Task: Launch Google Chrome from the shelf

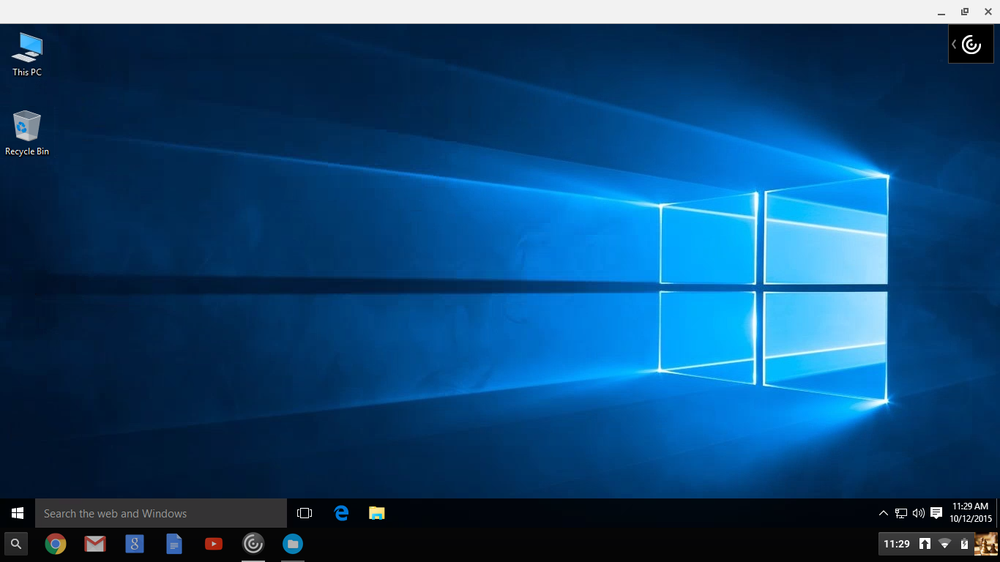Action: (x=55, y=544)
